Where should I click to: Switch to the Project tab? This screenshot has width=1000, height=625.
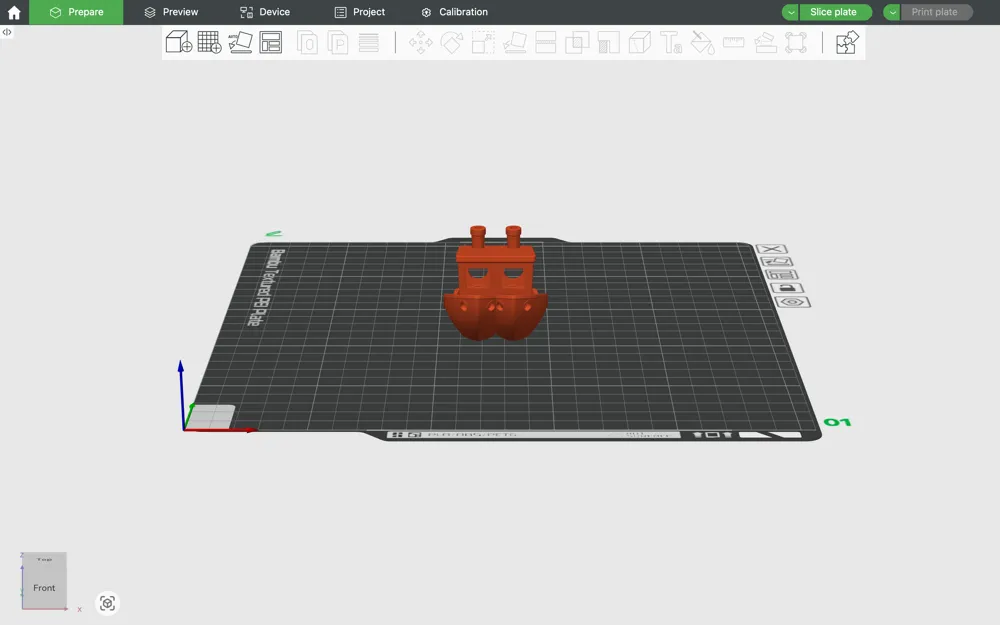pos(360,12)
